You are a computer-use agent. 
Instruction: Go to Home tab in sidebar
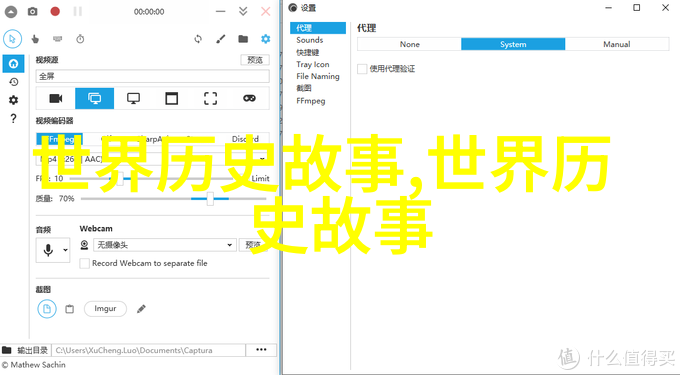click(13, 64)
